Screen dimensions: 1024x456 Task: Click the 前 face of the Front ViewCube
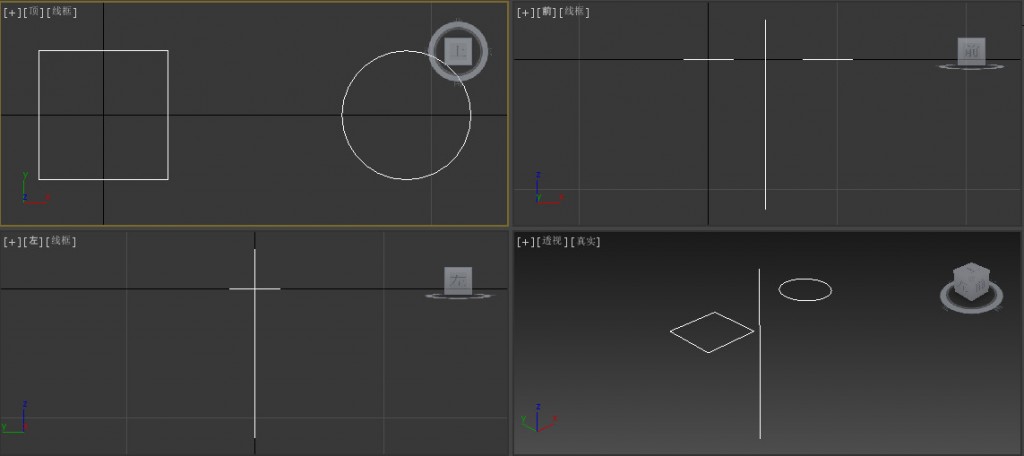click(971, 51)
